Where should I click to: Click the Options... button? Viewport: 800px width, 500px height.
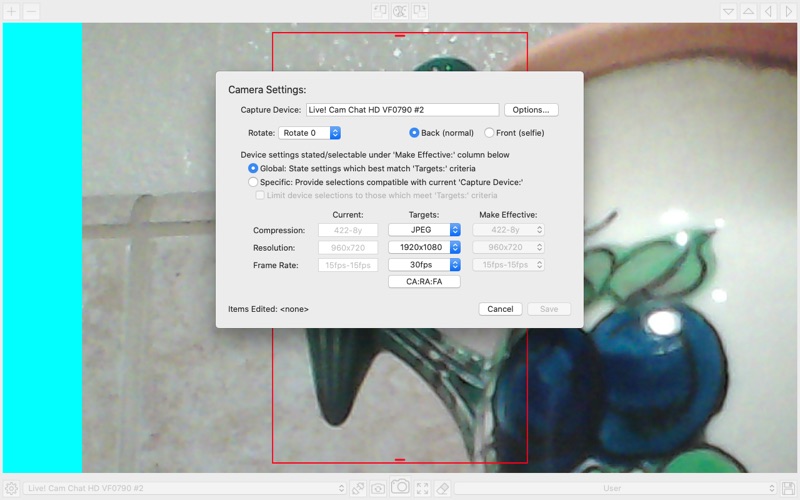click(531, 110)
